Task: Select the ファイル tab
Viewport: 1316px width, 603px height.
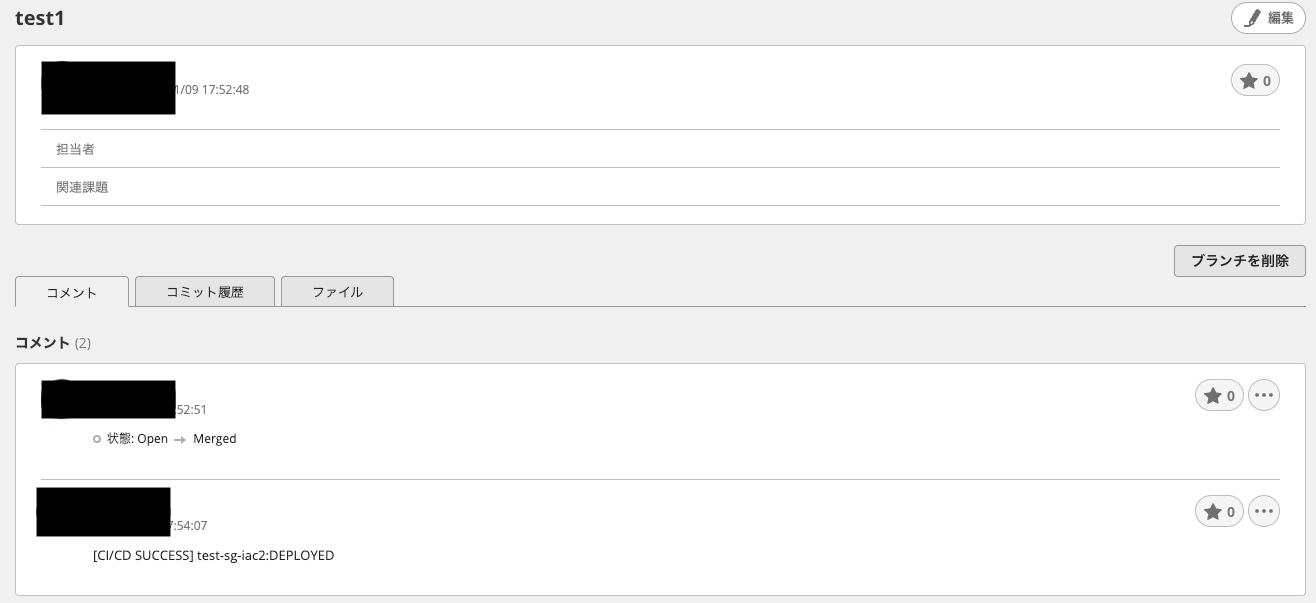Action: [x=337, y=292]
